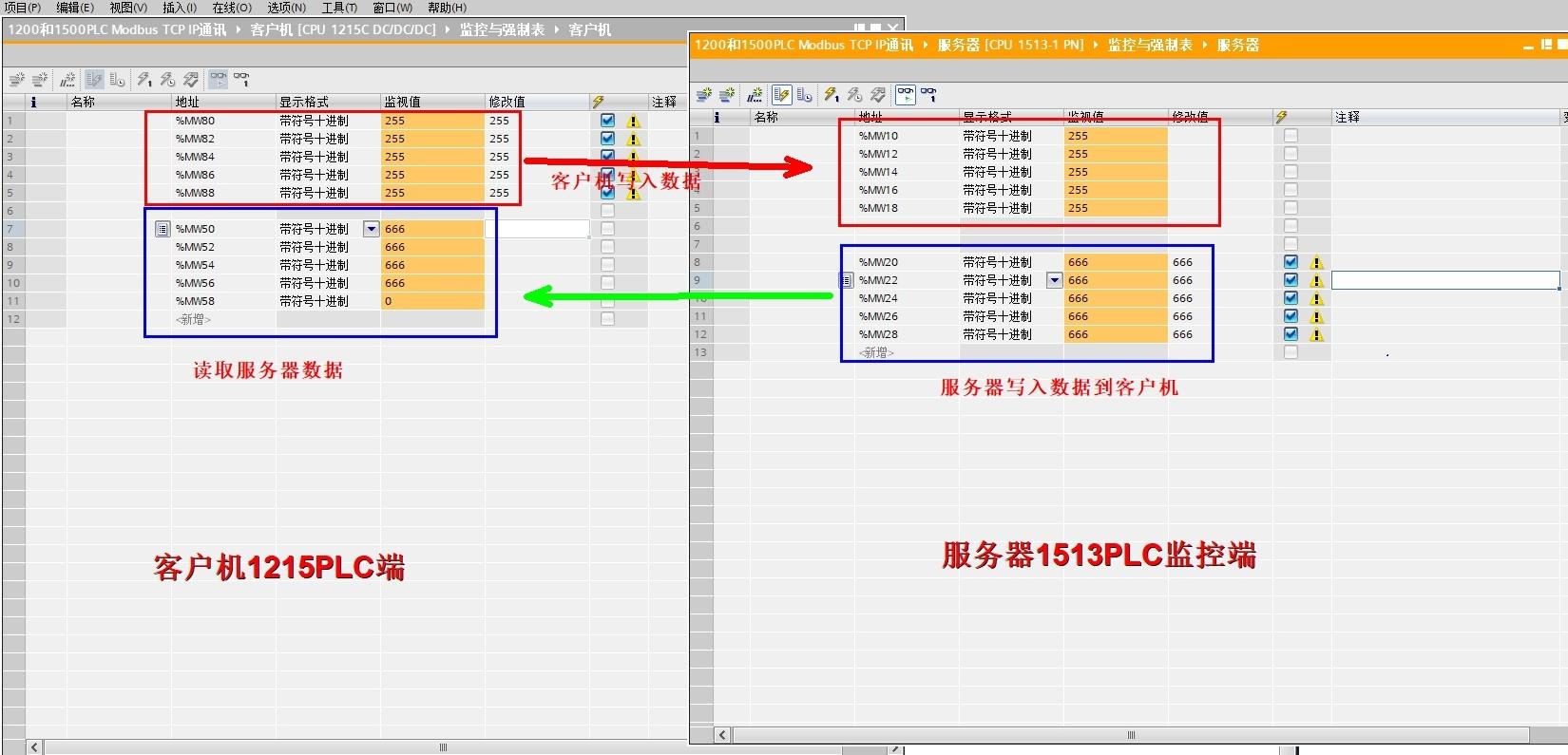Check modify checkbox for %MW54 row

(607, 265)
